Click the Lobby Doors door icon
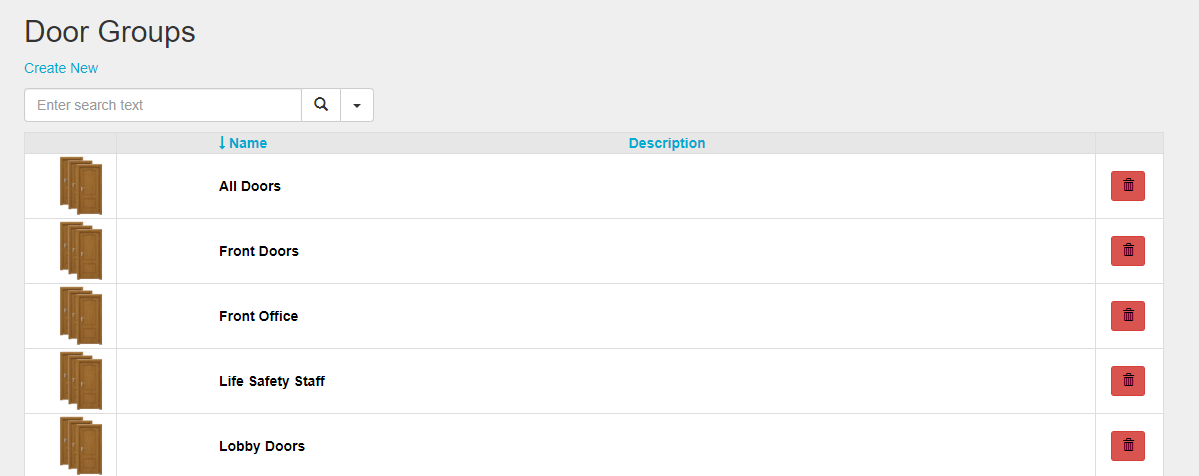The image size is (1199, 476). (x=80, y=446)
